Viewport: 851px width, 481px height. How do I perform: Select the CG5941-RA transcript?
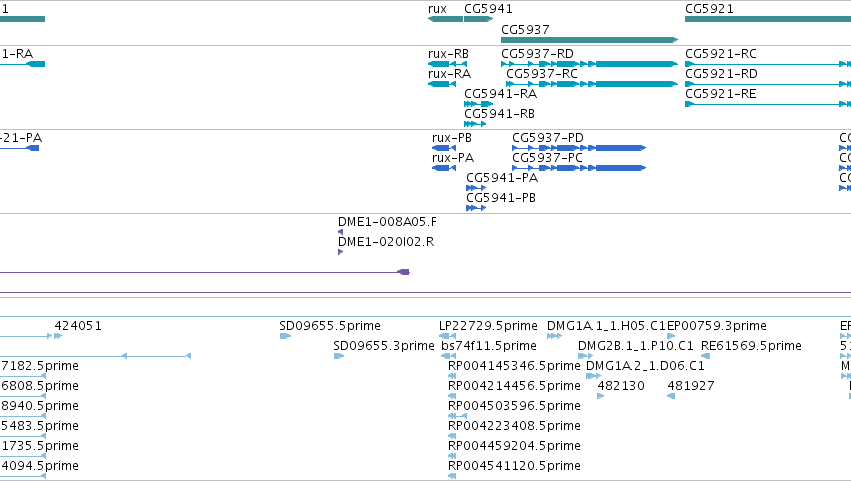(478, 104)
